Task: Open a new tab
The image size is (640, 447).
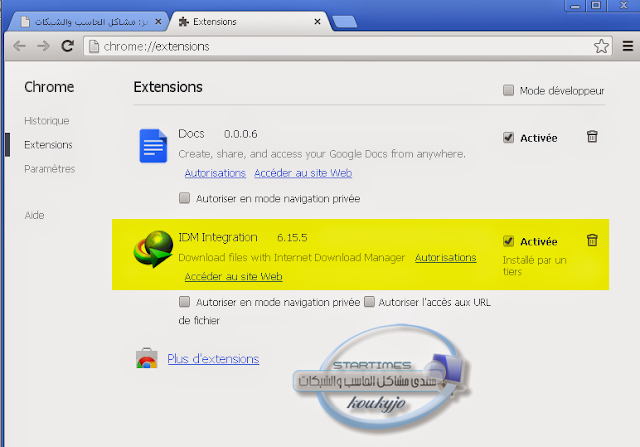Action: [x=345, y=22]
